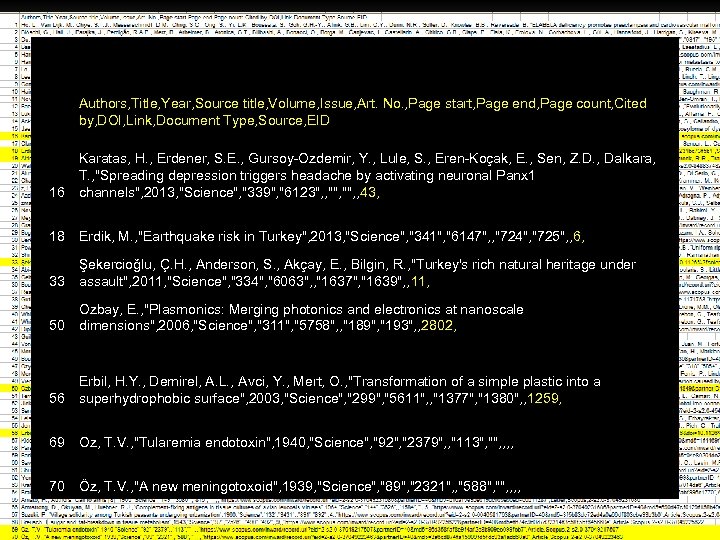Image resolution: width=720 pixels, height=540 pixels.
Task: Select row number 16 label
Action: point(57,192)
